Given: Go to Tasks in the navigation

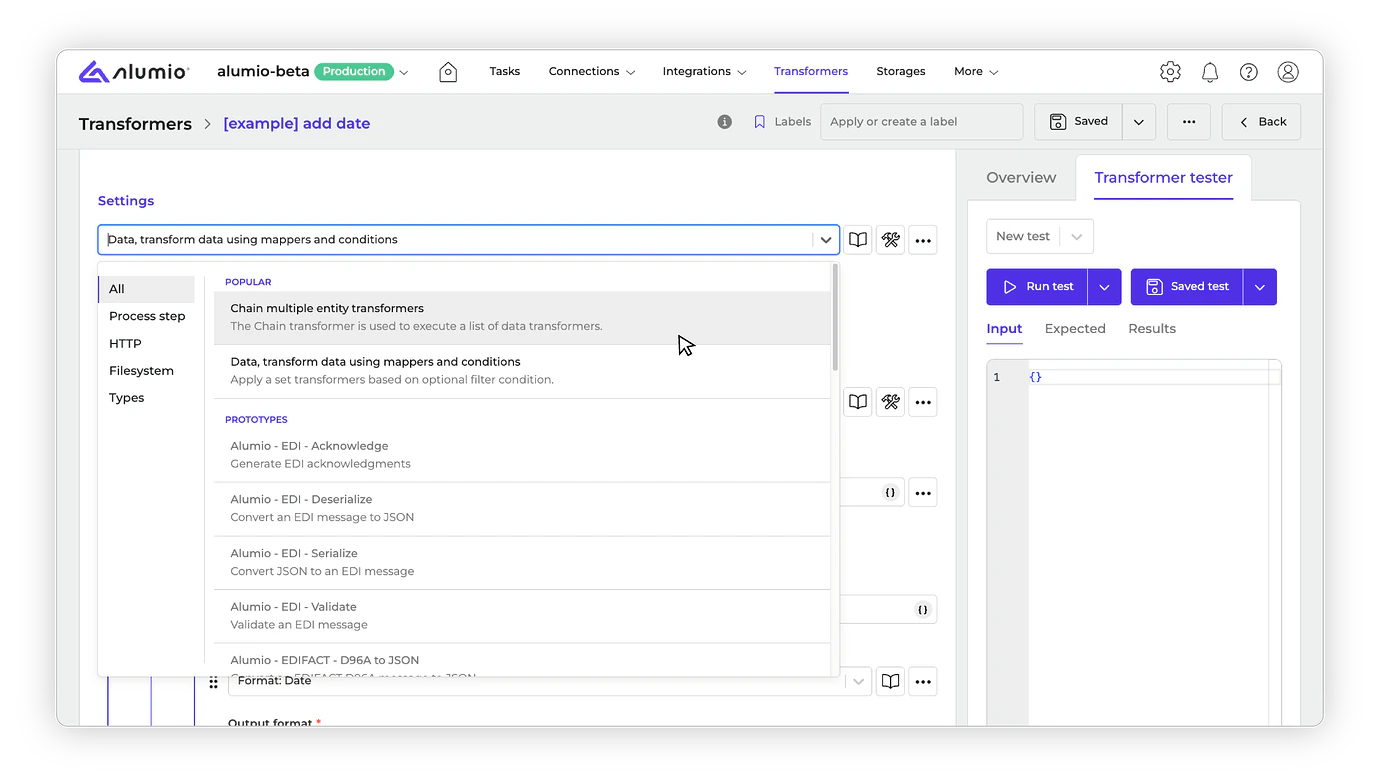Looking at the screenshot, I should [x=505, y=72].
